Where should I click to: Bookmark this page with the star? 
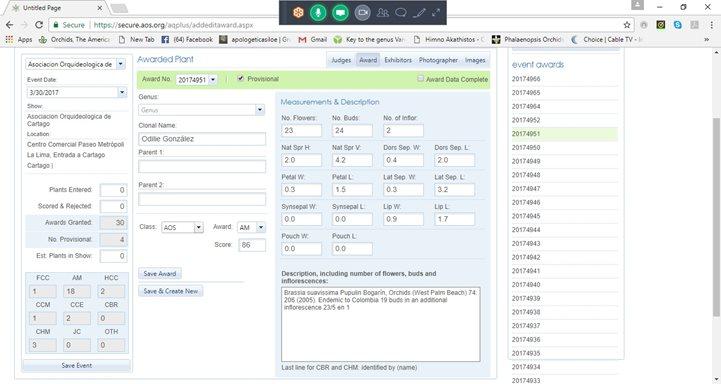pos(627,25)
